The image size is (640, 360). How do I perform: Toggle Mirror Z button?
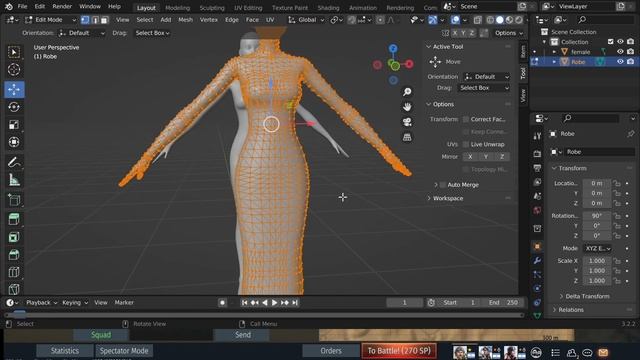(502, 157)
